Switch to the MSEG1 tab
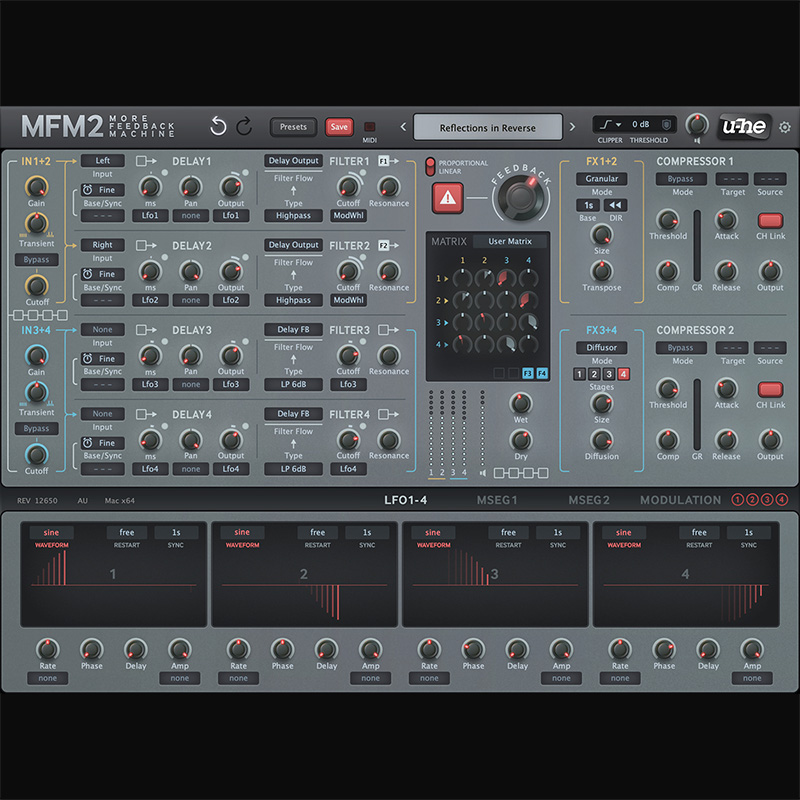Image resolution: width=800 pixels, height=800 pixels. [x=497, y=500]
